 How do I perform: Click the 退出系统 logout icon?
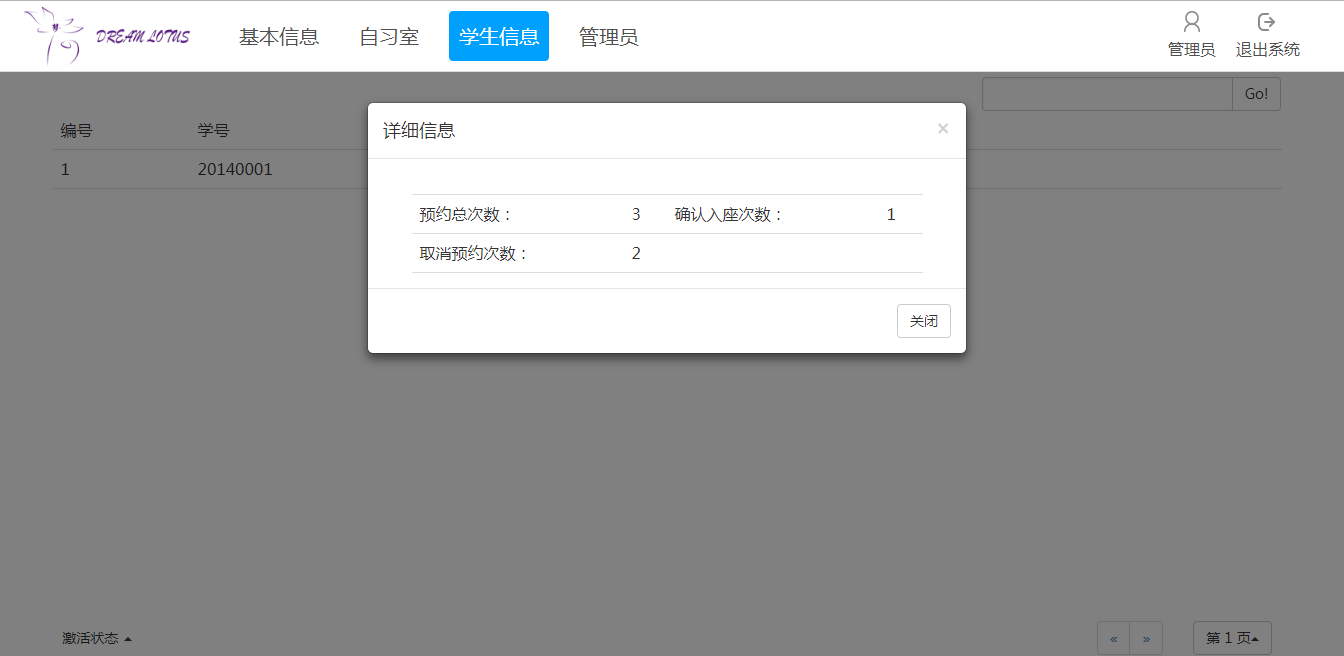pos(1267,22)
